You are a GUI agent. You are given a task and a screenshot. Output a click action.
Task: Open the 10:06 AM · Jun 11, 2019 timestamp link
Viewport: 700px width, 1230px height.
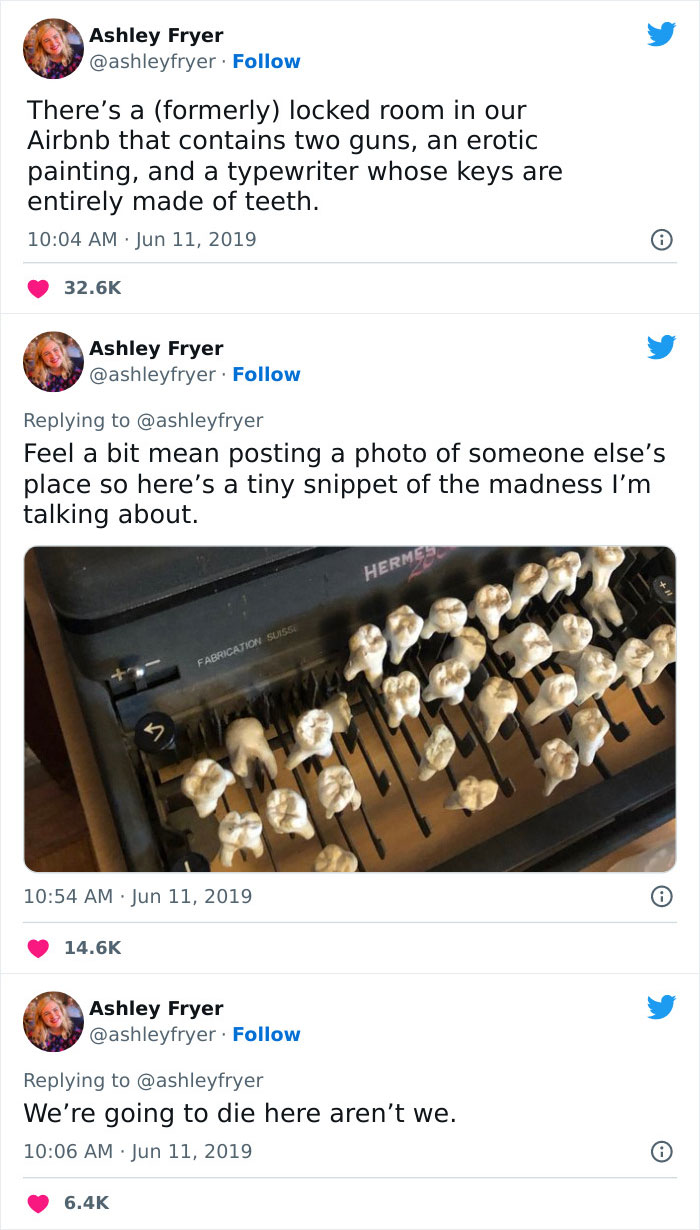[138, 1152]
